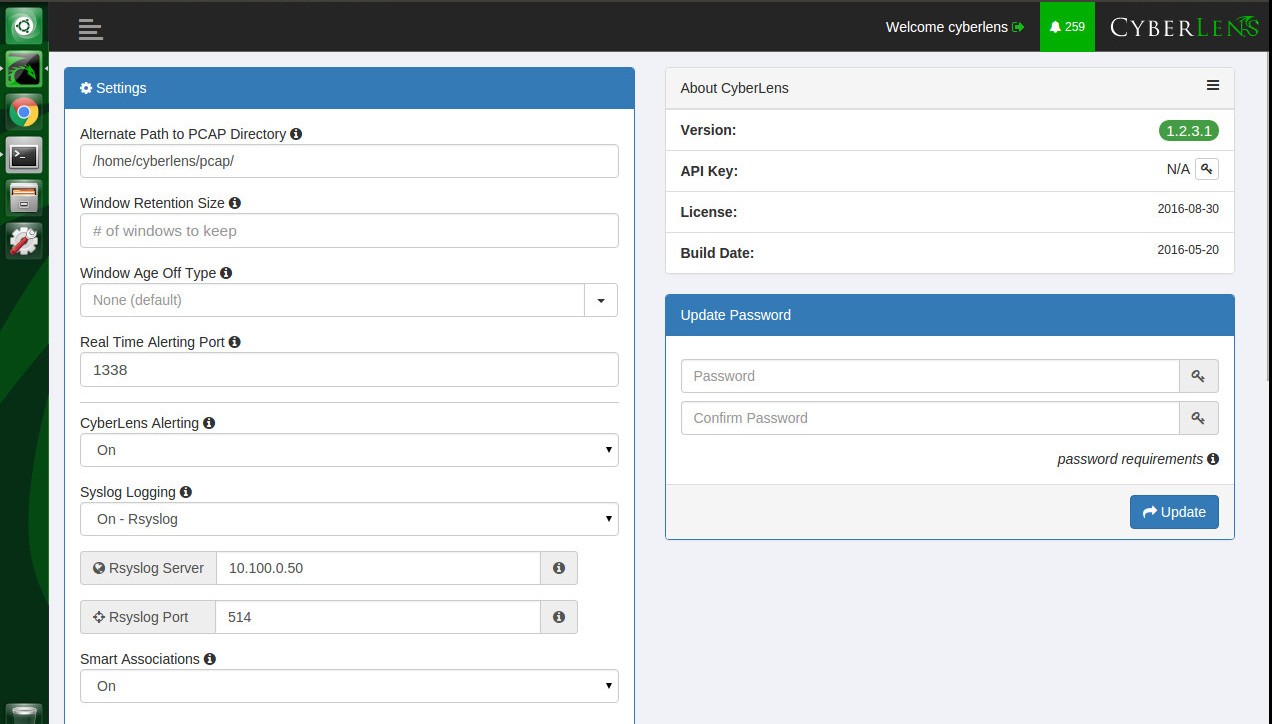The height and width of the screenshot is (724, 1272).
Task: Click the key icon next to Confirm Password
Action: click(x=1198, y=418)
